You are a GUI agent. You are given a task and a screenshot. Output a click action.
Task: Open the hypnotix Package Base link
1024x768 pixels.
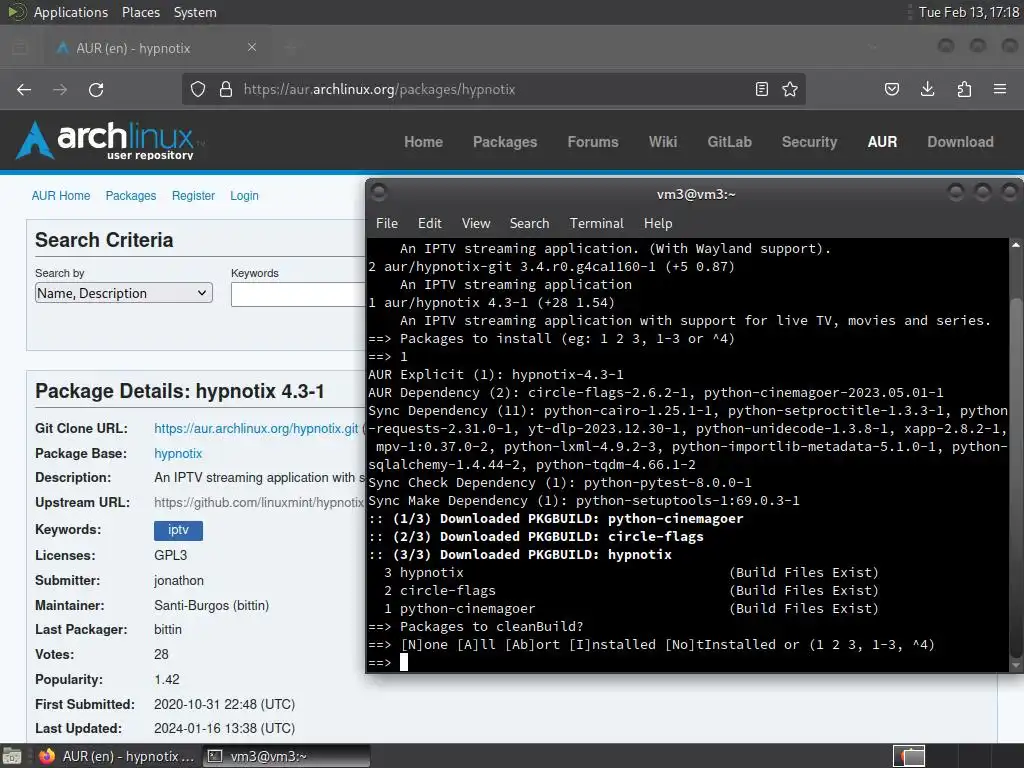click(x=178, y=453)
